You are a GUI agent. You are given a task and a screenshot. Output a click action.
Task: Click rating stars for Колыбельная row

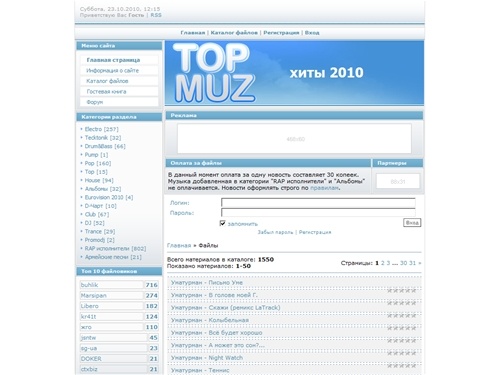tap(402, 328)
